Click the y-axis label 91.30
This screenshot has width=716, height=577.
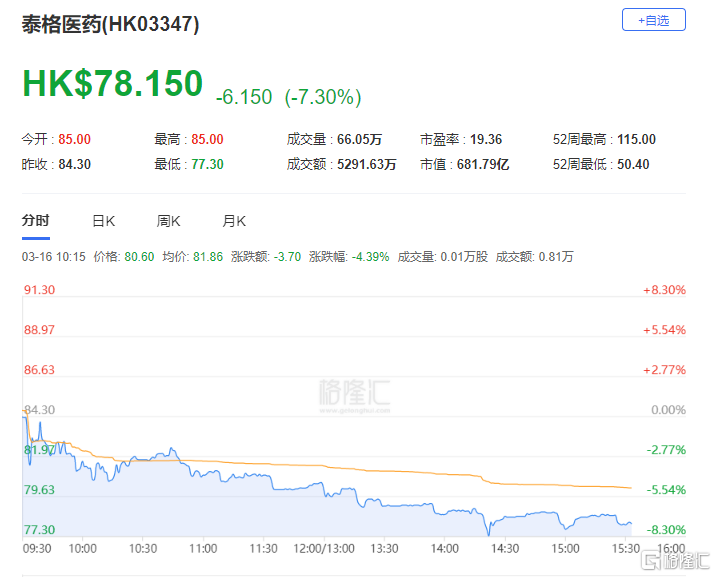pyautogui.click(x=39, y=290)
